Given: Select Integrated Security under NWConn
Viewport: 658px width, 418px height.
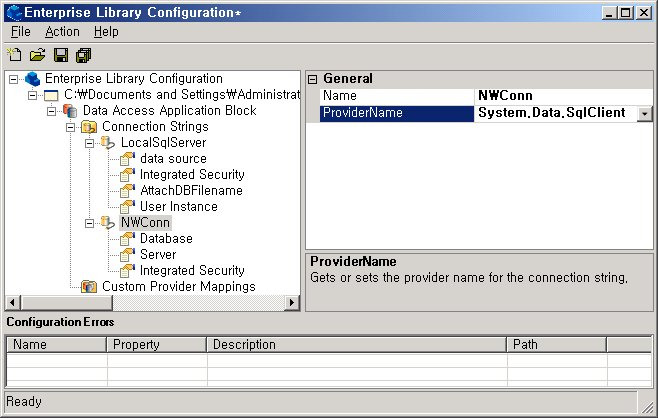Looking at the screenshot, I should pyautogui.click(x=192, y=270).
